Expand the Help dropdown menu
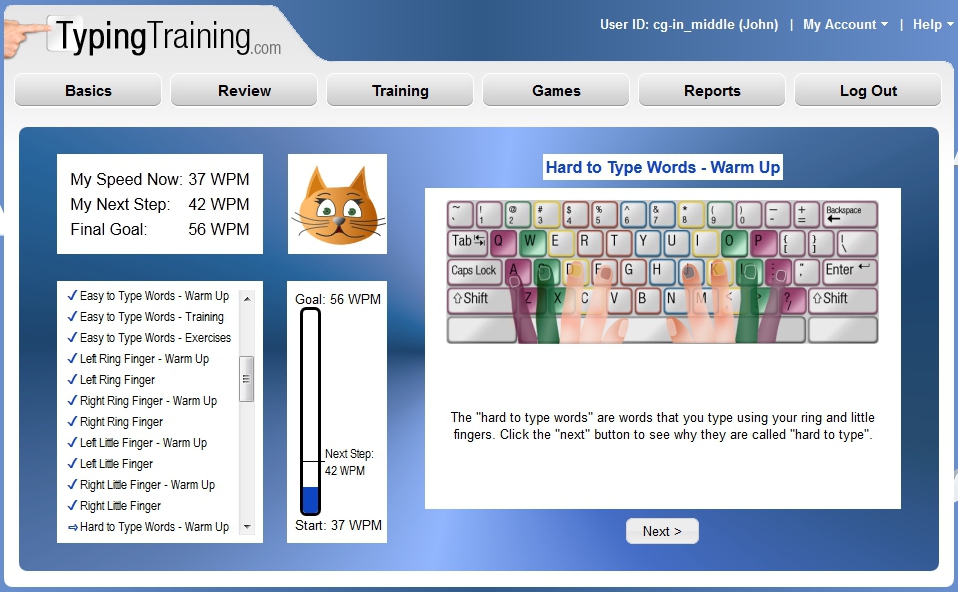 [932, 25]
